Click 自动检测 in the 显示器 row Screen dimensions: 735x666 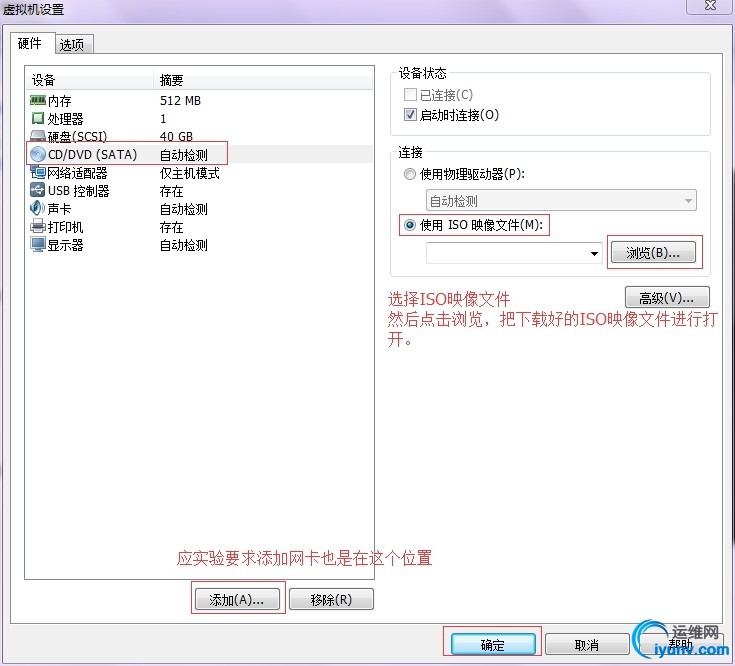pyautogui.click(x=184, y=245)
